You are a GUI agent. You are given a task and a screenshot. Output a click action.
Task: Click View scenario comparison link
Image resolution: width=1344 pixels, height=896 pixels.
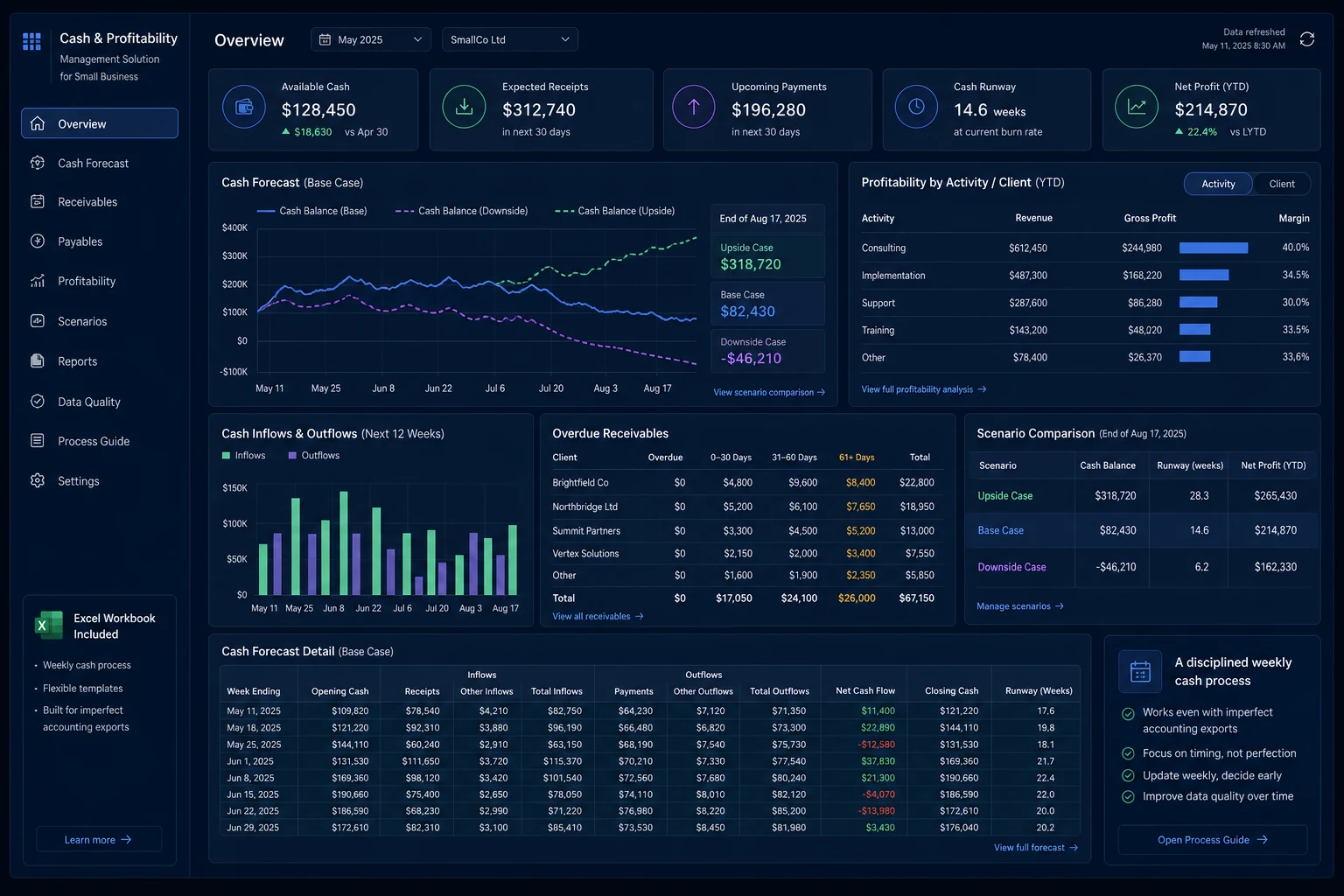pyautogui.click(x=769, y=392)
